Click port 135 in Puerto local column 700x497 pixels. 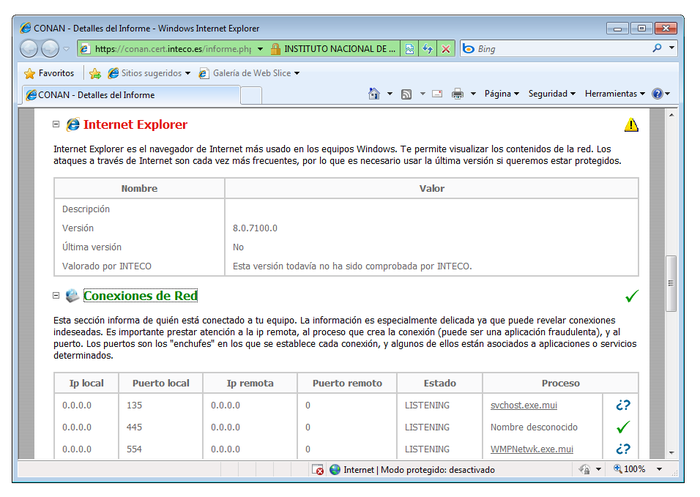[x=134, y=405]
